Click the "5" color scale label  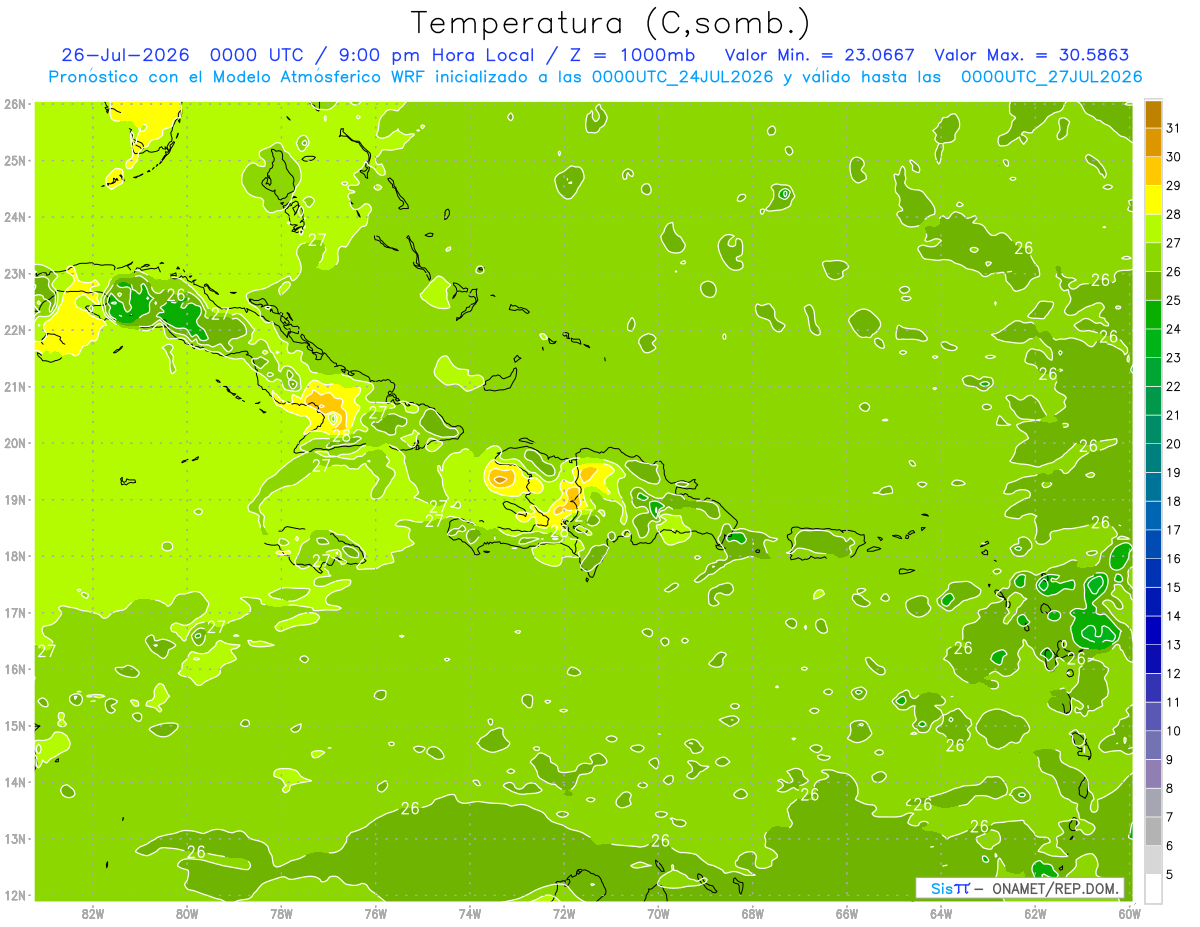pos(1171,875)
